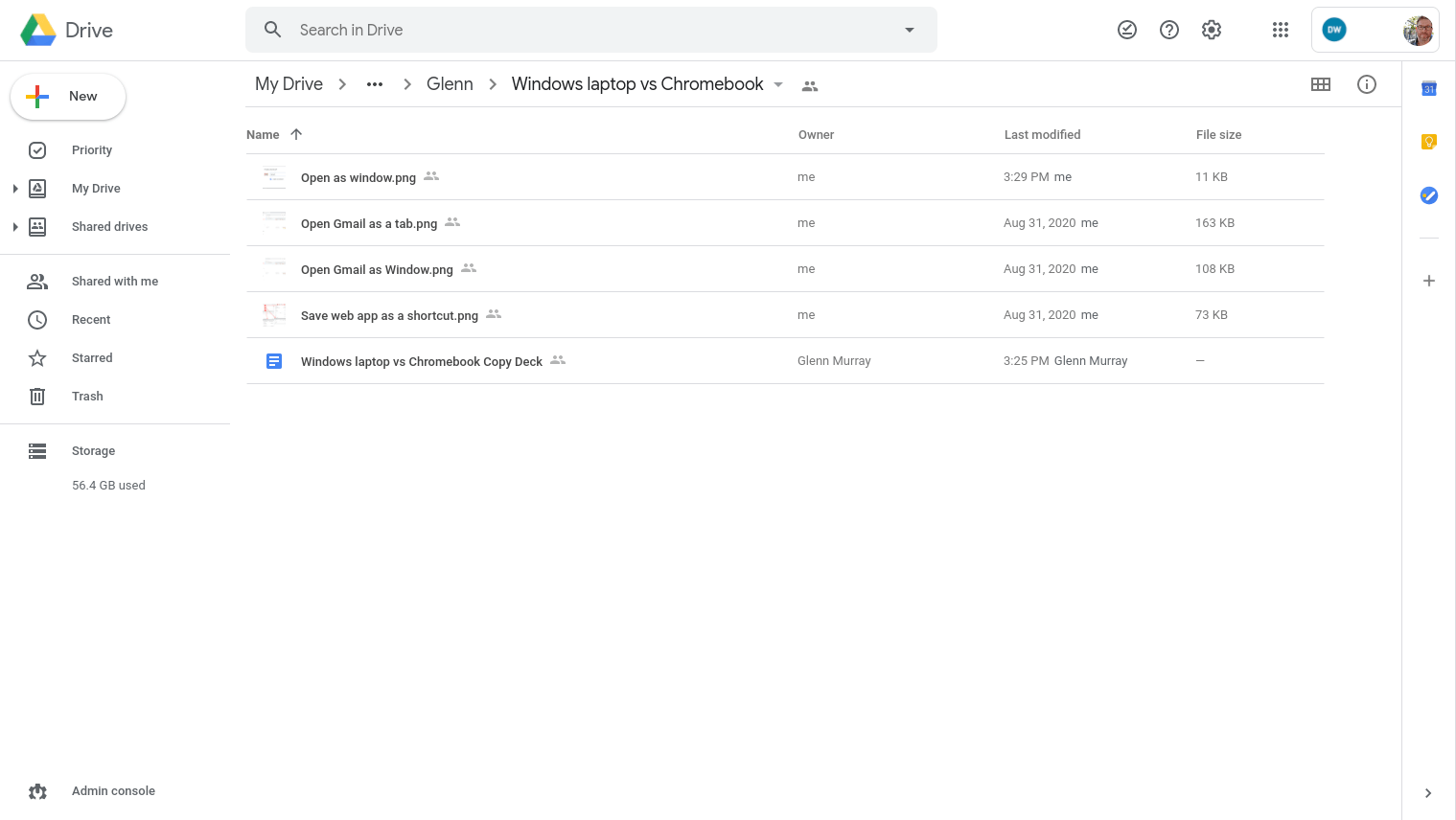1456x820 pixels.
Task: Toggle the Priority view in the sidebar
Action: click(x=91, y=149)
